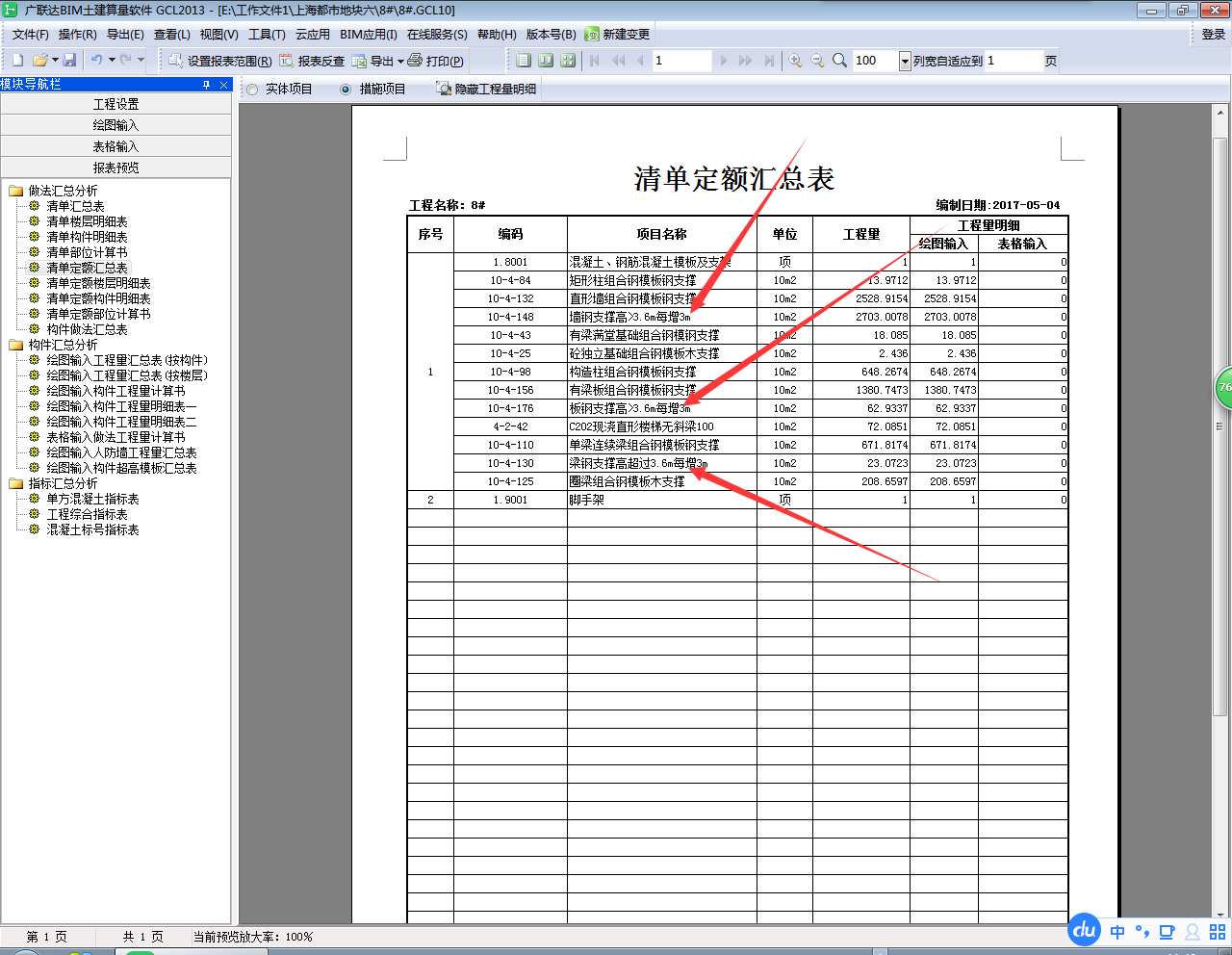Go to last page arrow
The width and height of the screenshot is (1232, 955).
tap(768, 60)
